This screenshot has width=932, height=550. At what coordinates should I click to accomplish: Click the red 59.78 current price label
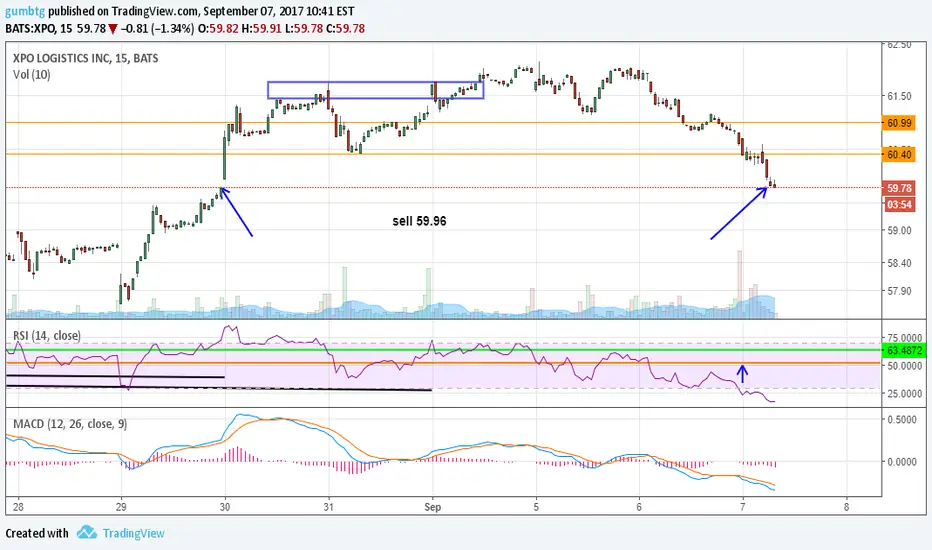(x=899, y=188)
